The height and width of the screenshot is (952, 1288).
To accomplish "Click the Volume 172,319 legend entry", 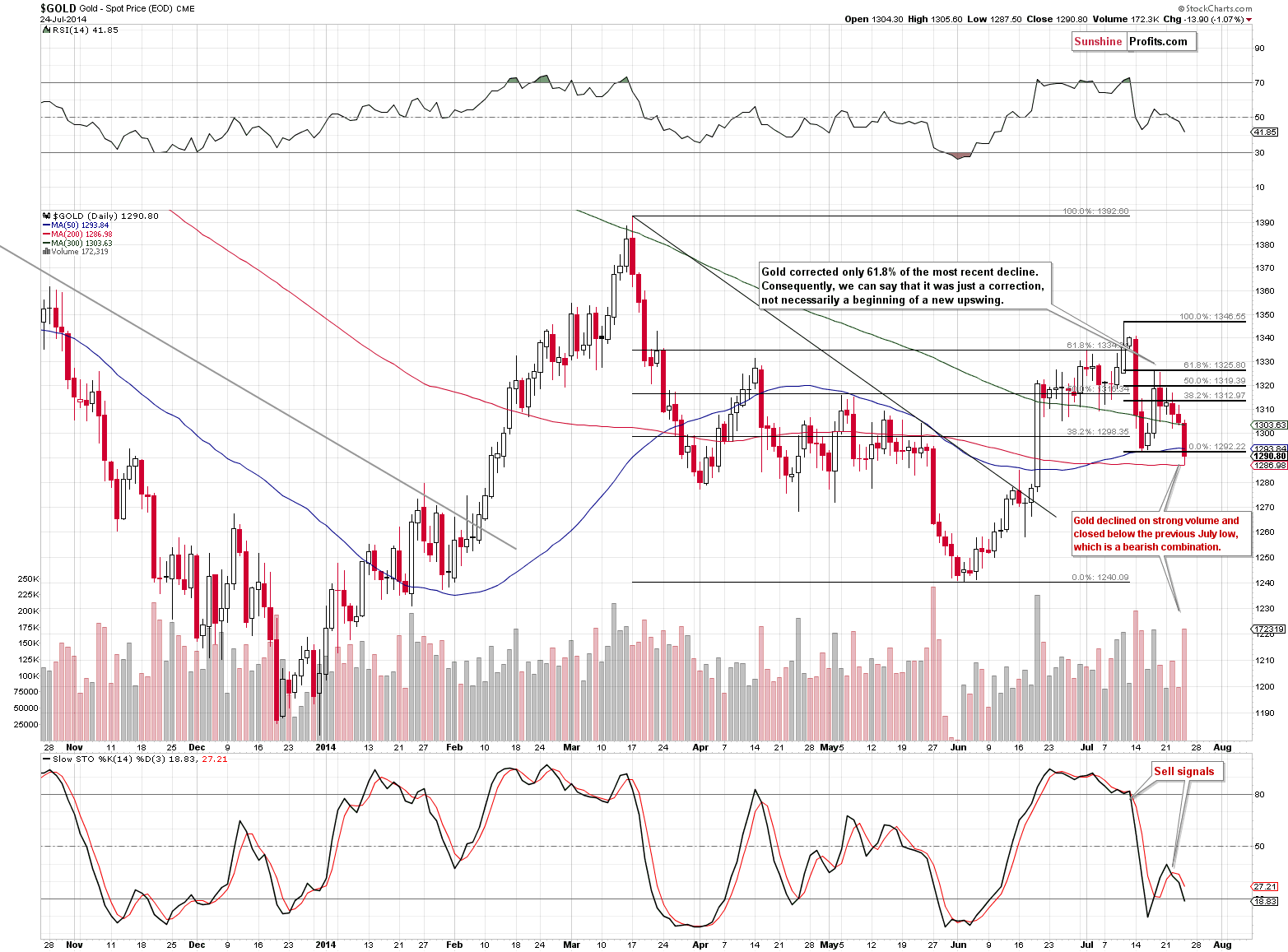I will 75,252.
